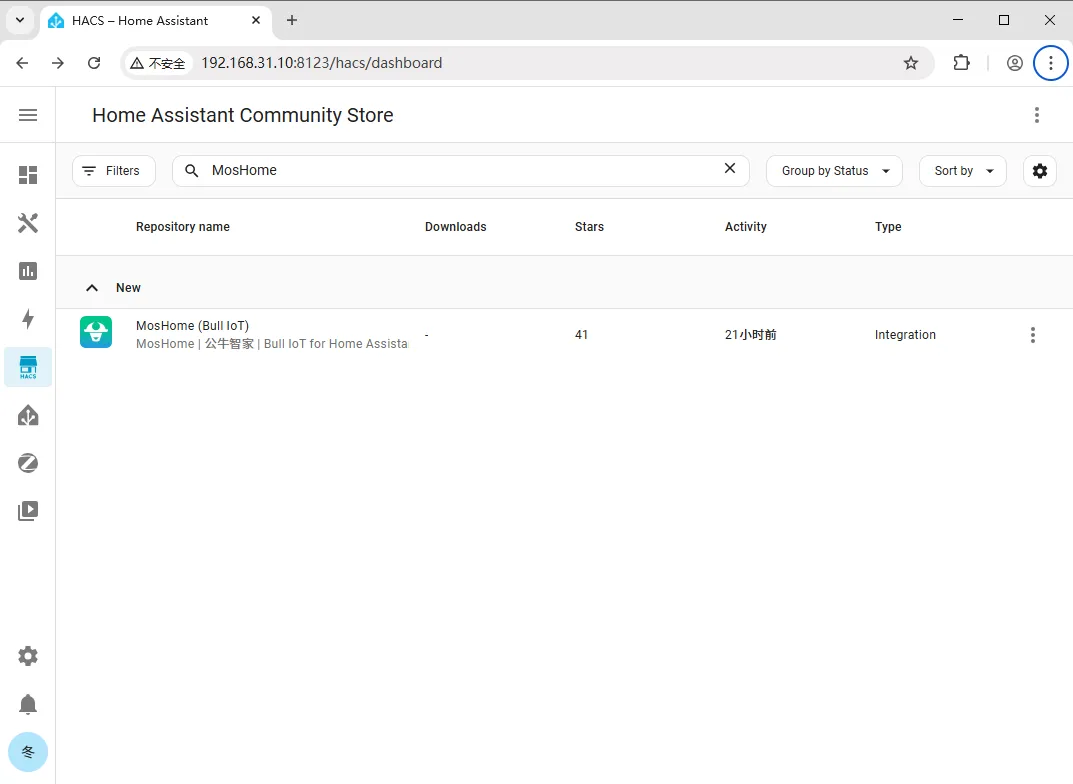Viewport: 1073px width, 784px height.
Task: Open the browser Extensions puzzle icon
Action: (961, 63)
